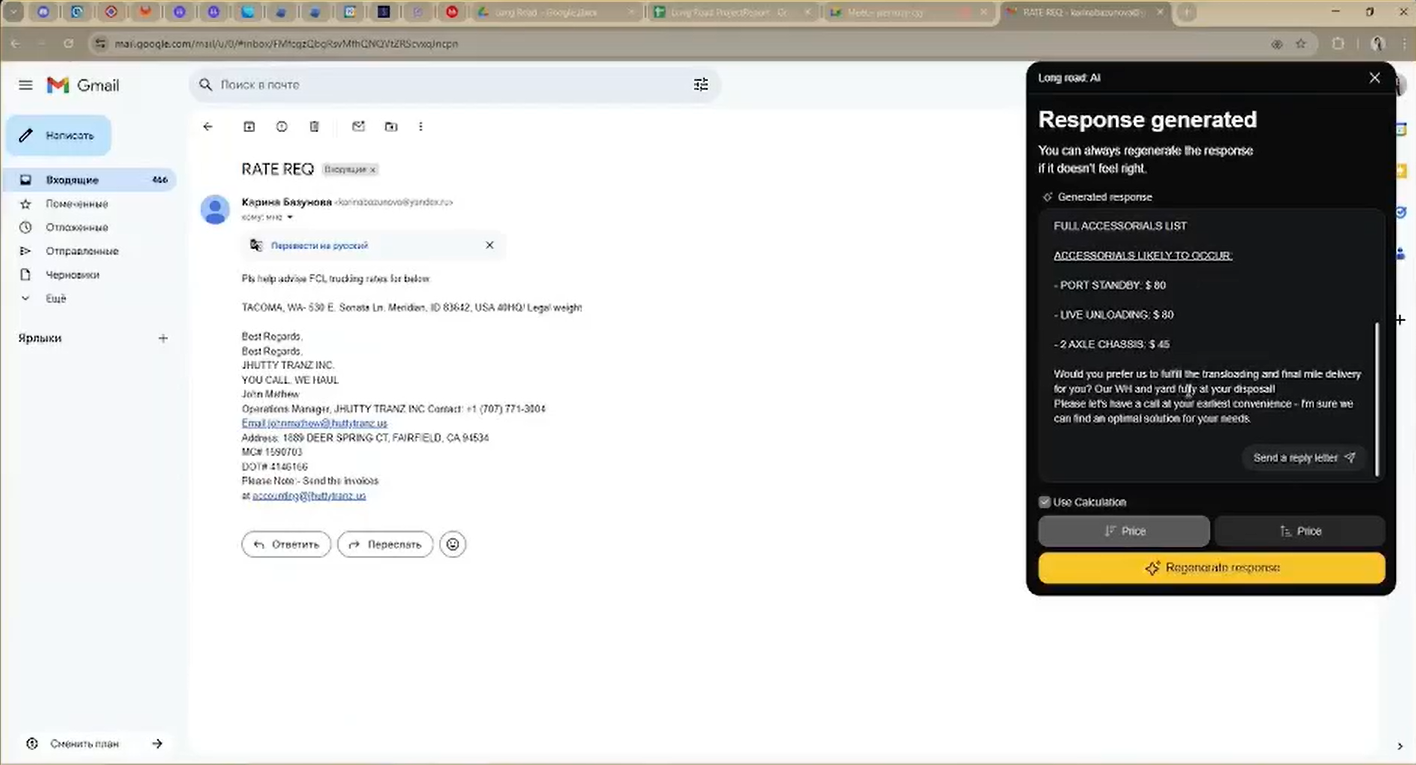Viewport: 1416px width, 765px height.
Task: Open the Отправленные sent folder
Action: tap(91, 251)
